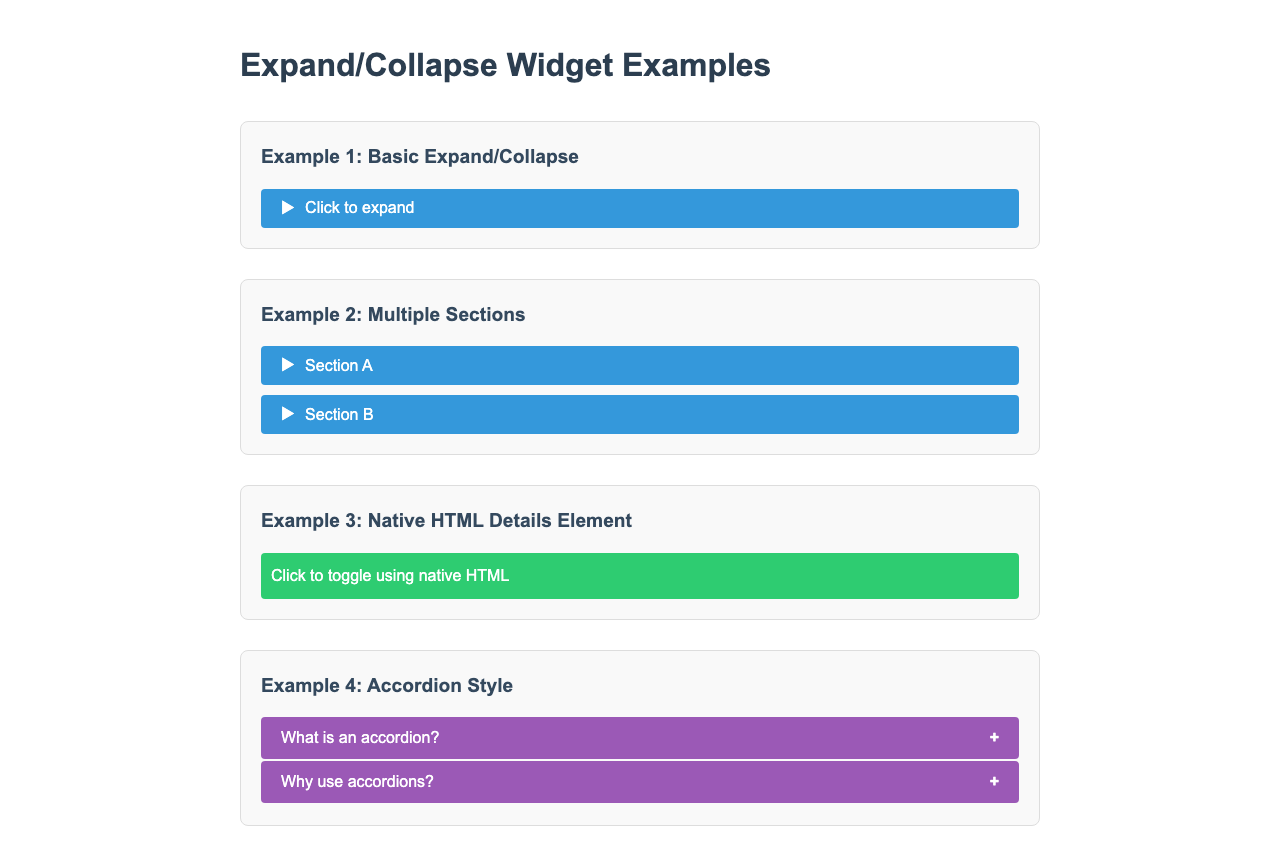Click the plus icon for Why use accordions
1280x866 pixels.
994,781
